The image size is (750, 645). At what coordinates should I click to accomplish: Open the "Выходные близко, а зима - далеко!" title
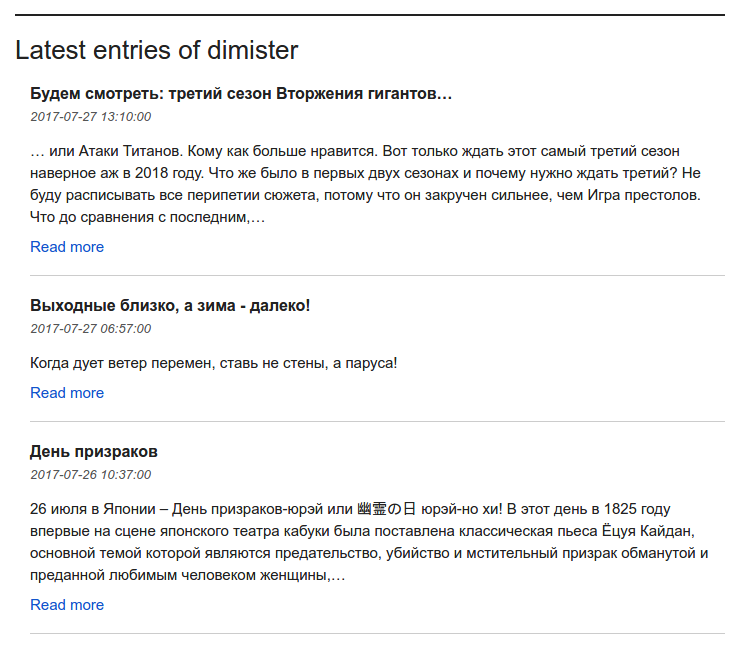[170, 305]
